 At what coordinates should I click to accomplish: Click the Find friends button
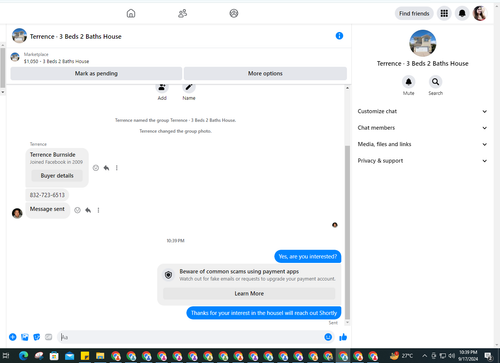click(414, 13)
